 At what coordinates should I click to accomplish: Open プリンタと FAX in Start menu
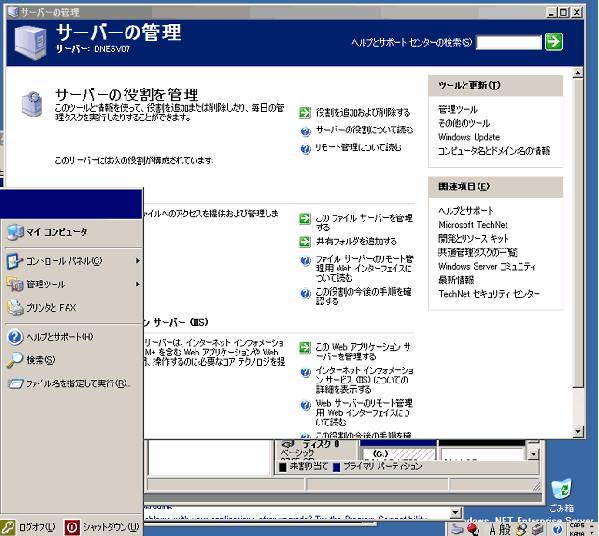[72, 308]
